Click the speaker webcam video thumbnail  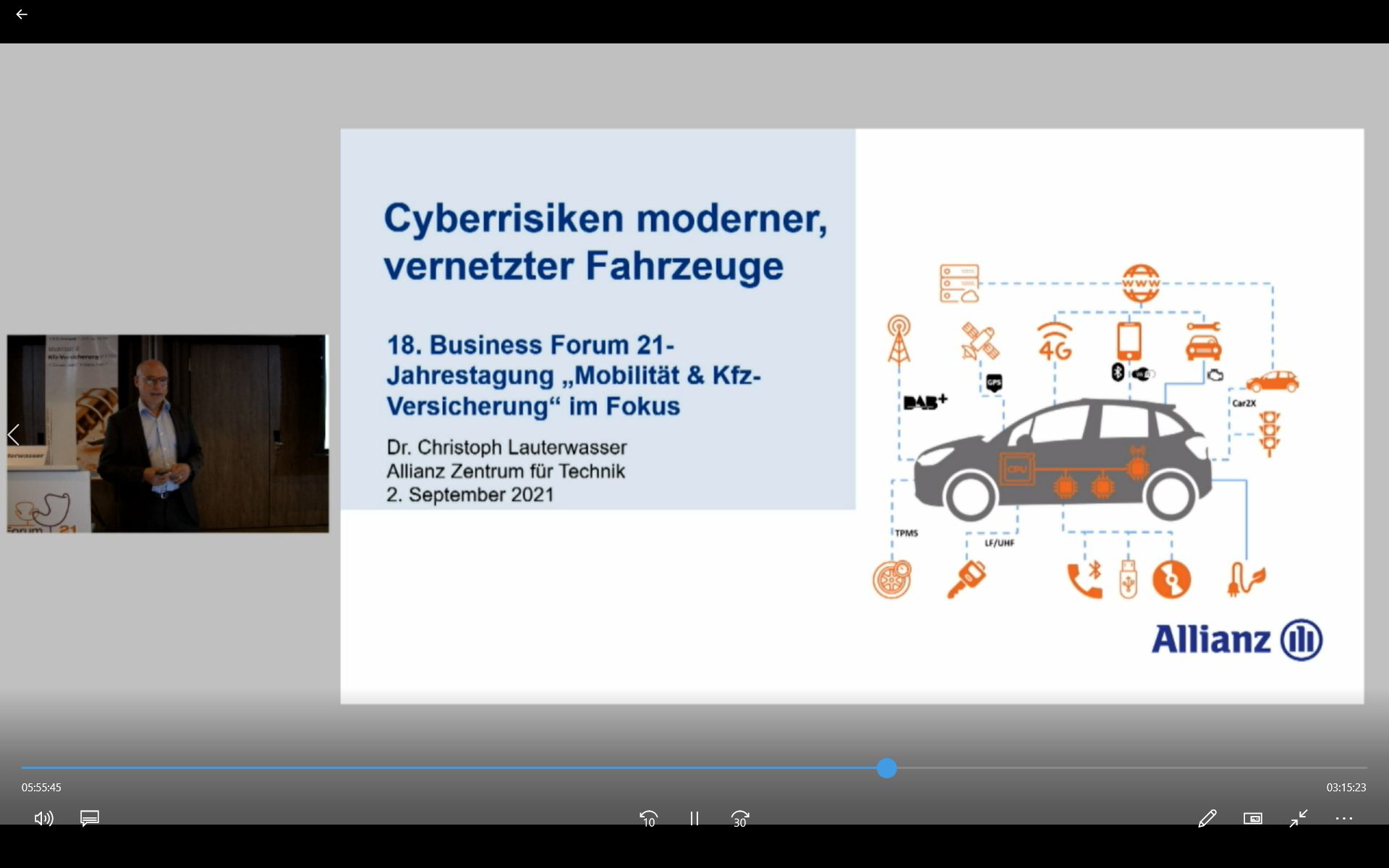click(x=168, y=434)
